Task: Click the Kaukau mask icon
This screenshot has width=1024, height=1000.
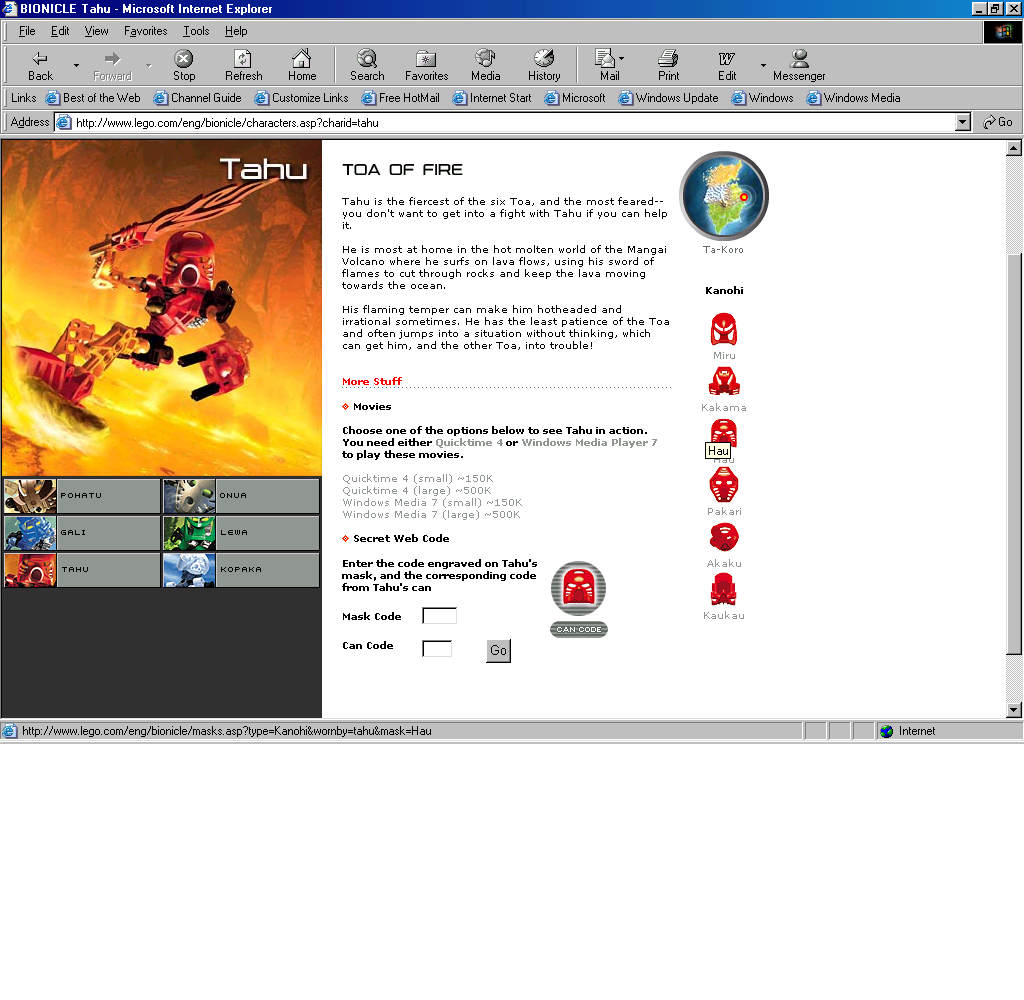Action: [x=724, y=589]
